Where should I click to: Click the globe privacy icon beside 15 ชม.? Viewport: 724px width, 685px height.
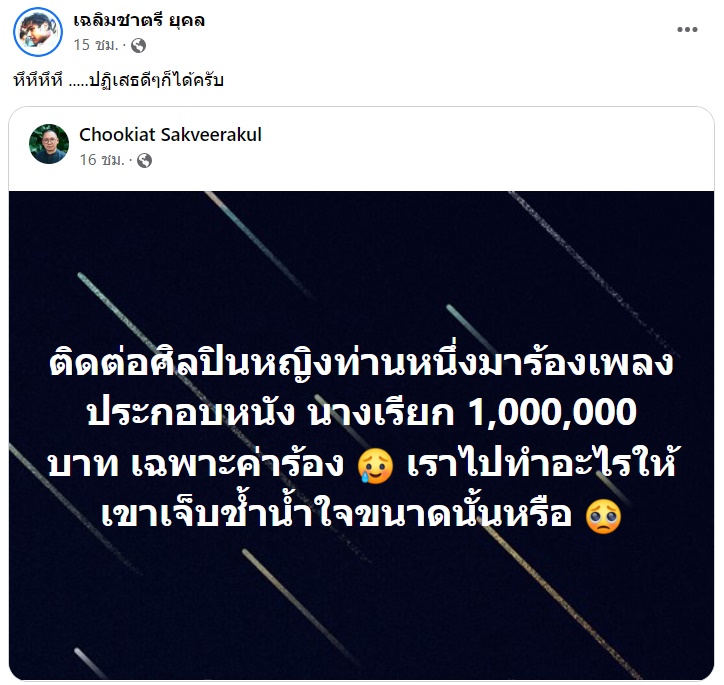pyautogui.click(x=139, y=45)
